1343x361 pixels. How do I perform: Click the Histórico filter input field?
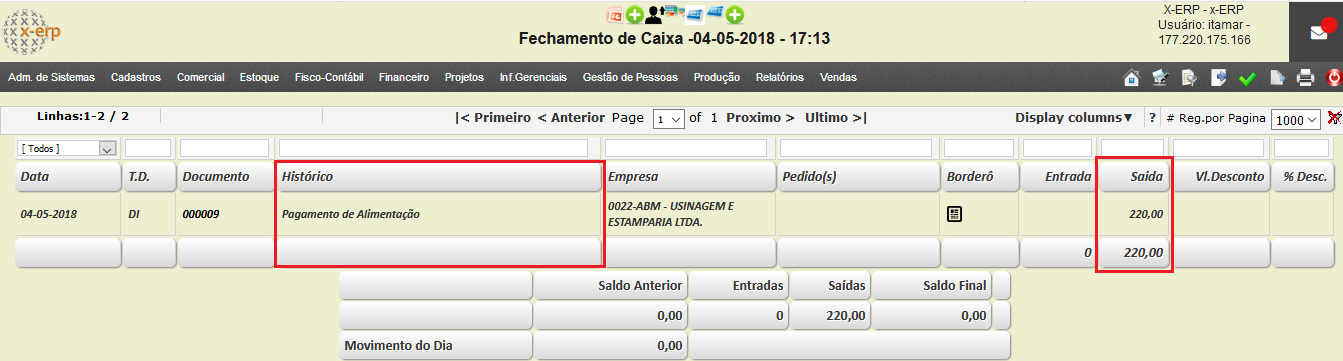point(439,148)
